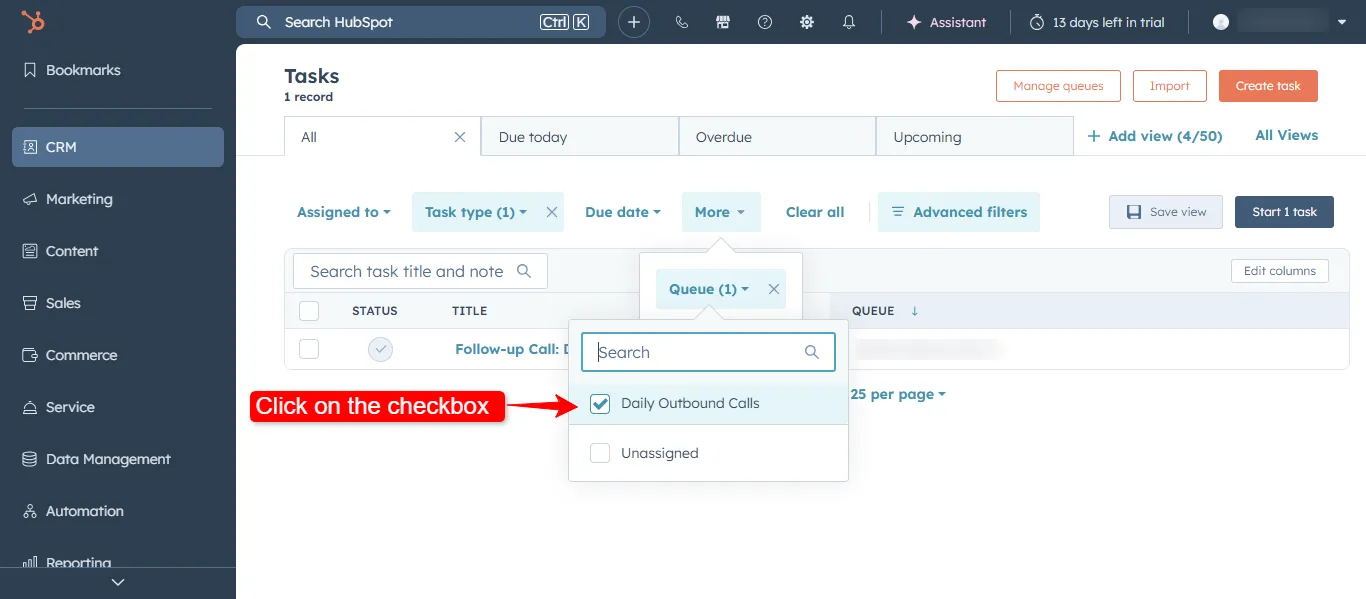The height and width of the screenshot is (599, 1366).
Task: Switch to the Upcoming tab
Action: 974,137
